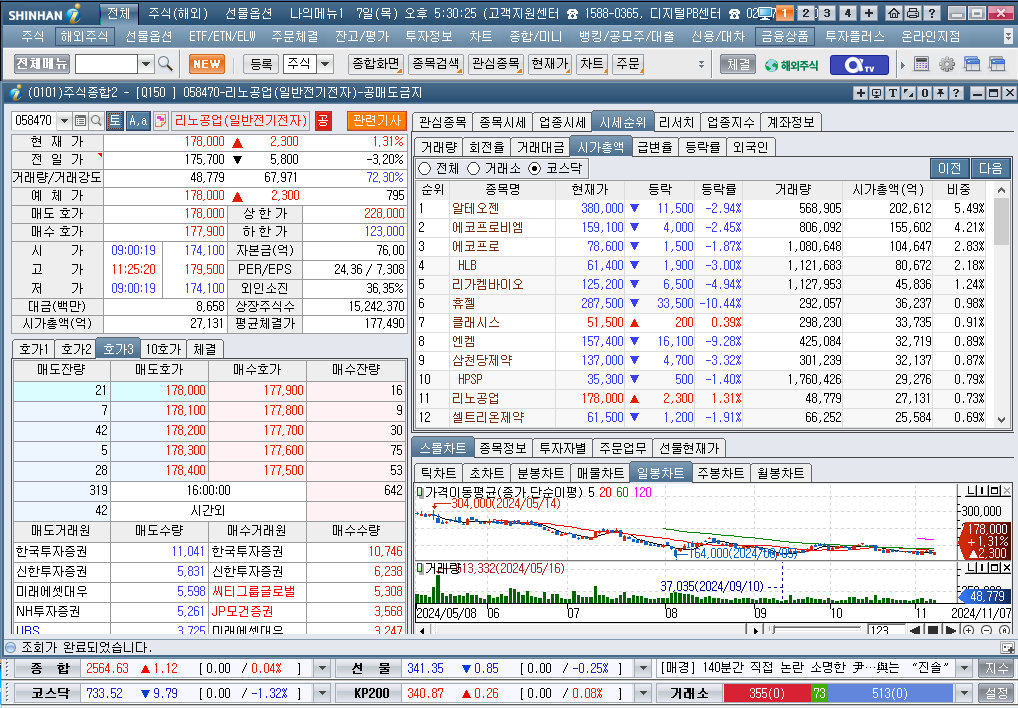The height and width of the screenshot is (708, 1018).
Task: Click the monitor icon in sub-window title bar
Action: click(876, 93)
